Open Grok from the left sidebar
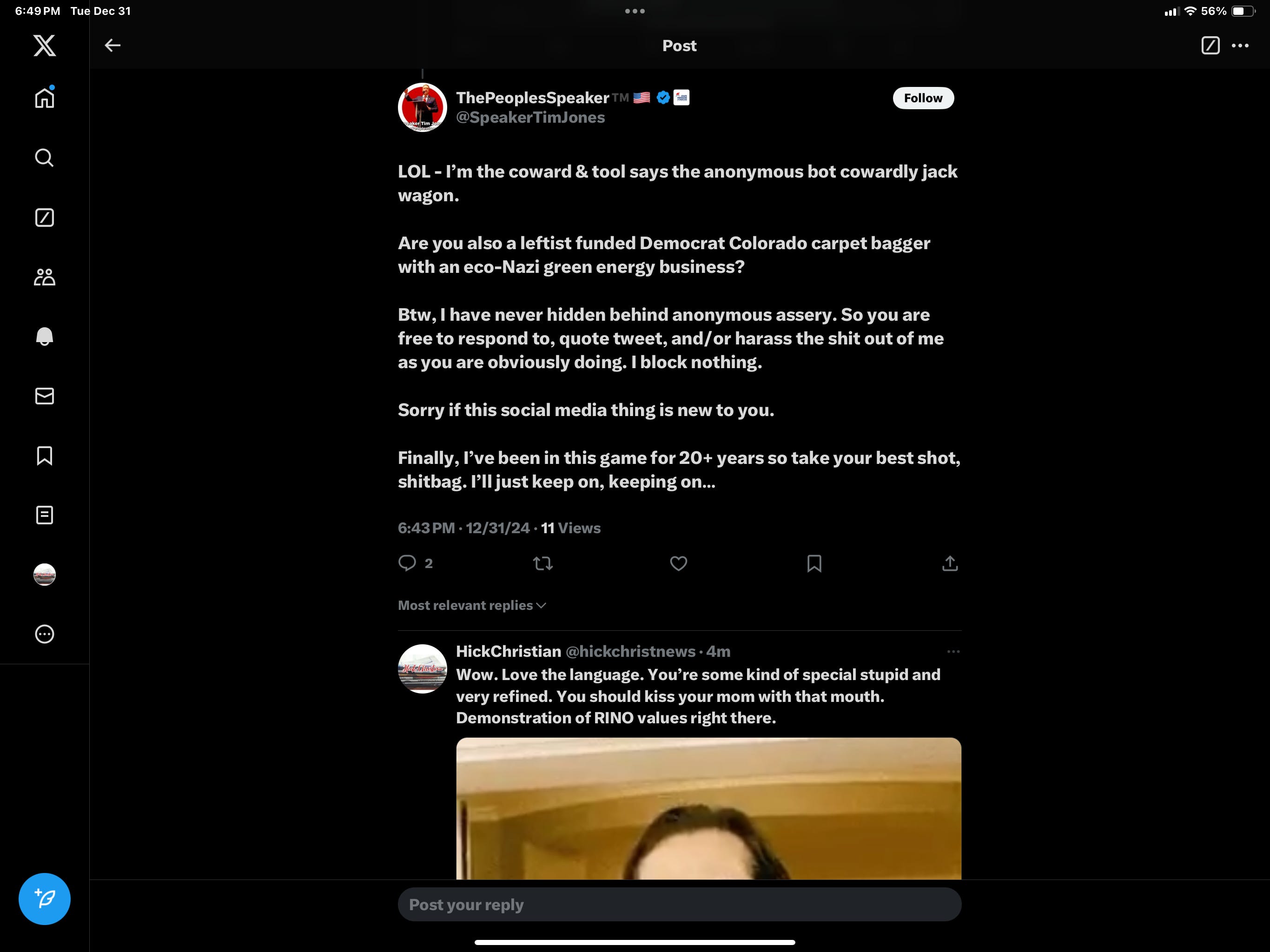1270x952 pixels. (x=44, y=218)
